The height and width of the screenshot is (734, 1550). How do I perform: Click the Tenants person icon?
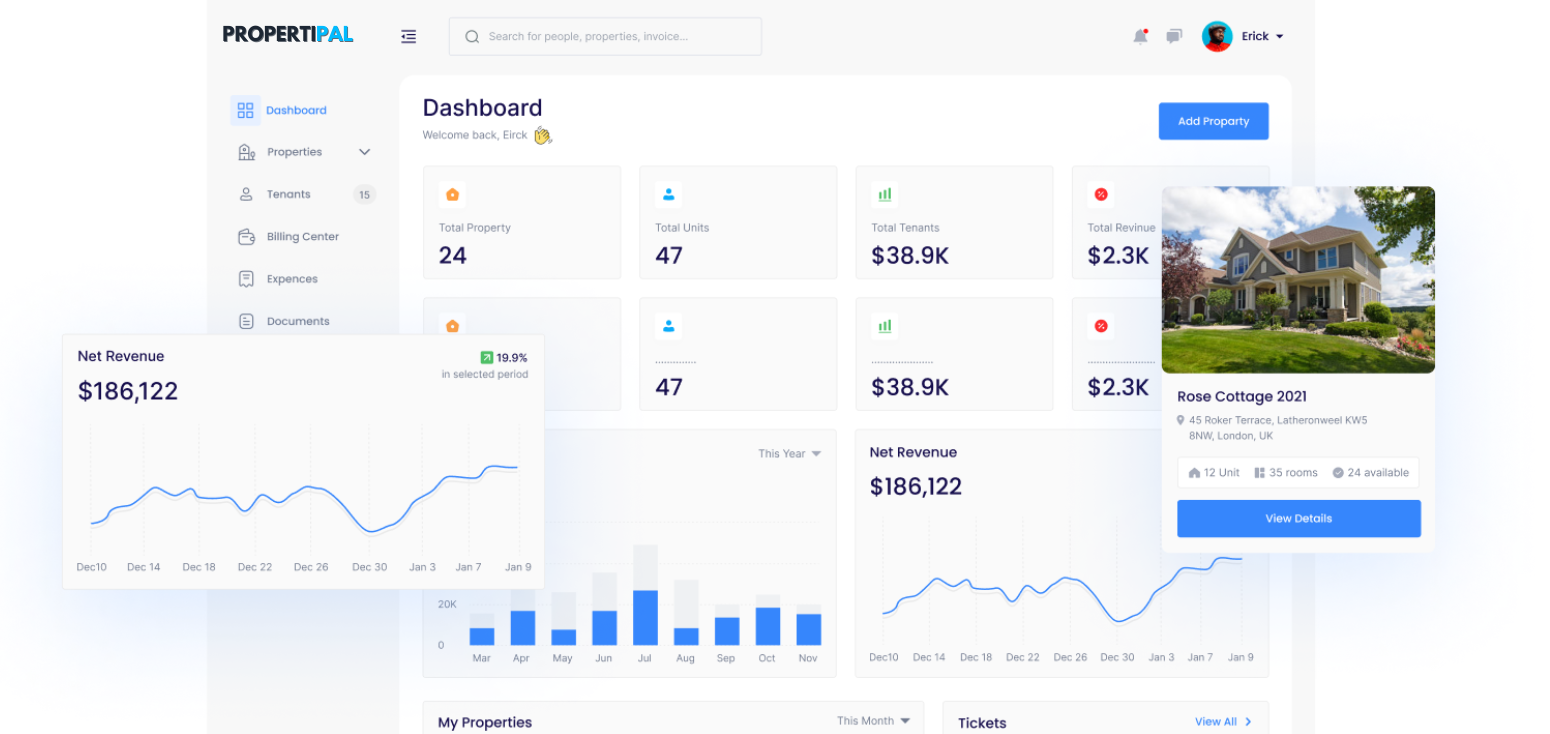tap(246, 194)
